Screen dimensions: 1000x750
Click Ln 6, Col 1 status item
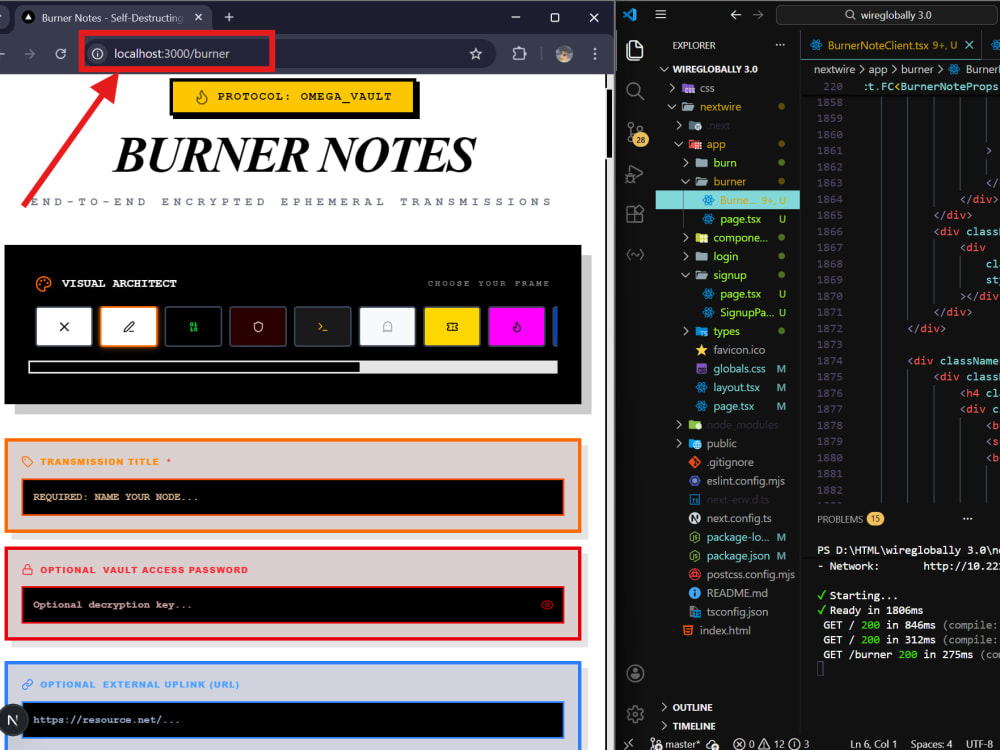click(873, 744)
